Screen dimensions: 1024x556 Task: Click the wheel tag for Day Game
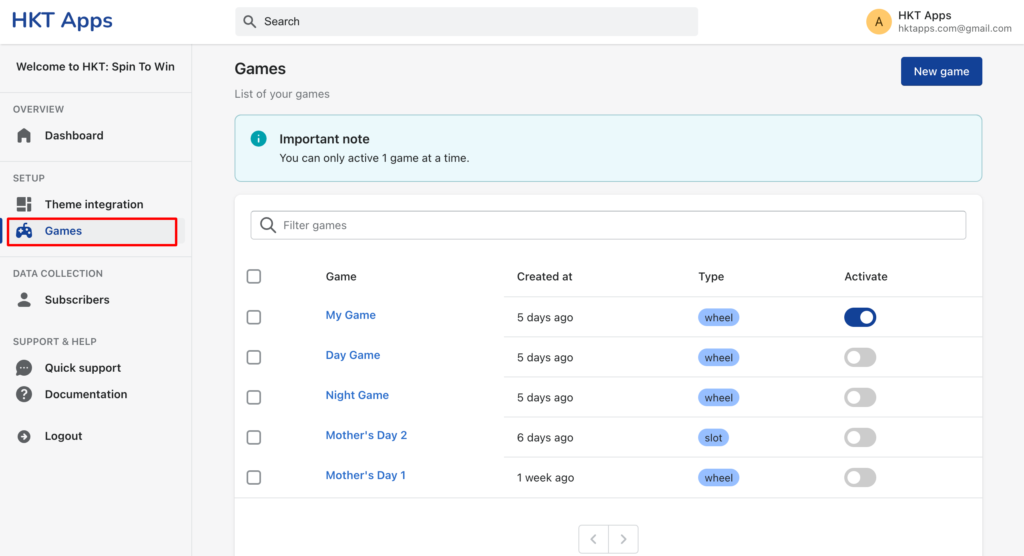(718, 357)
